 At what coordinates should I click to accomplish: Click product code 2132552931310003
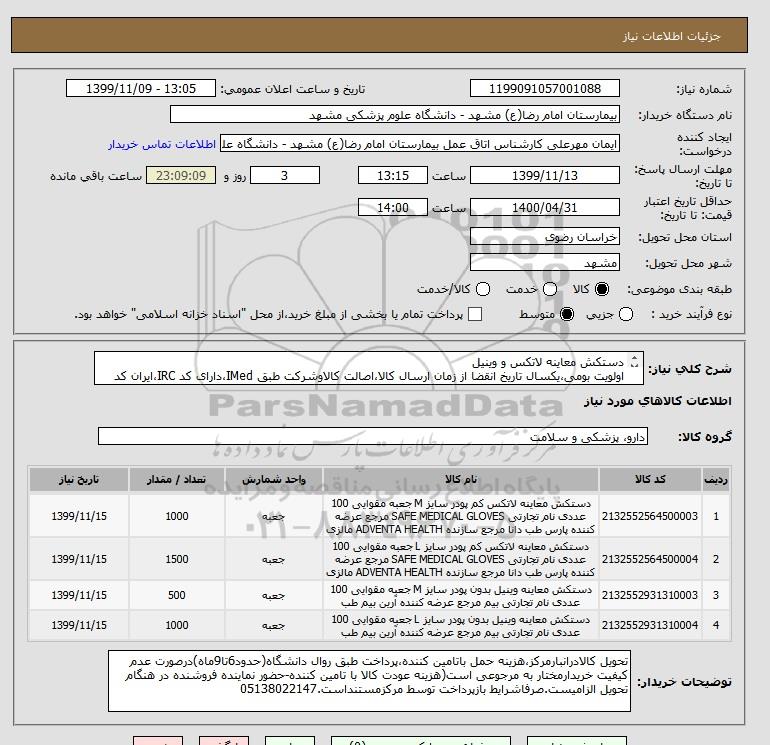pos(650,595)
